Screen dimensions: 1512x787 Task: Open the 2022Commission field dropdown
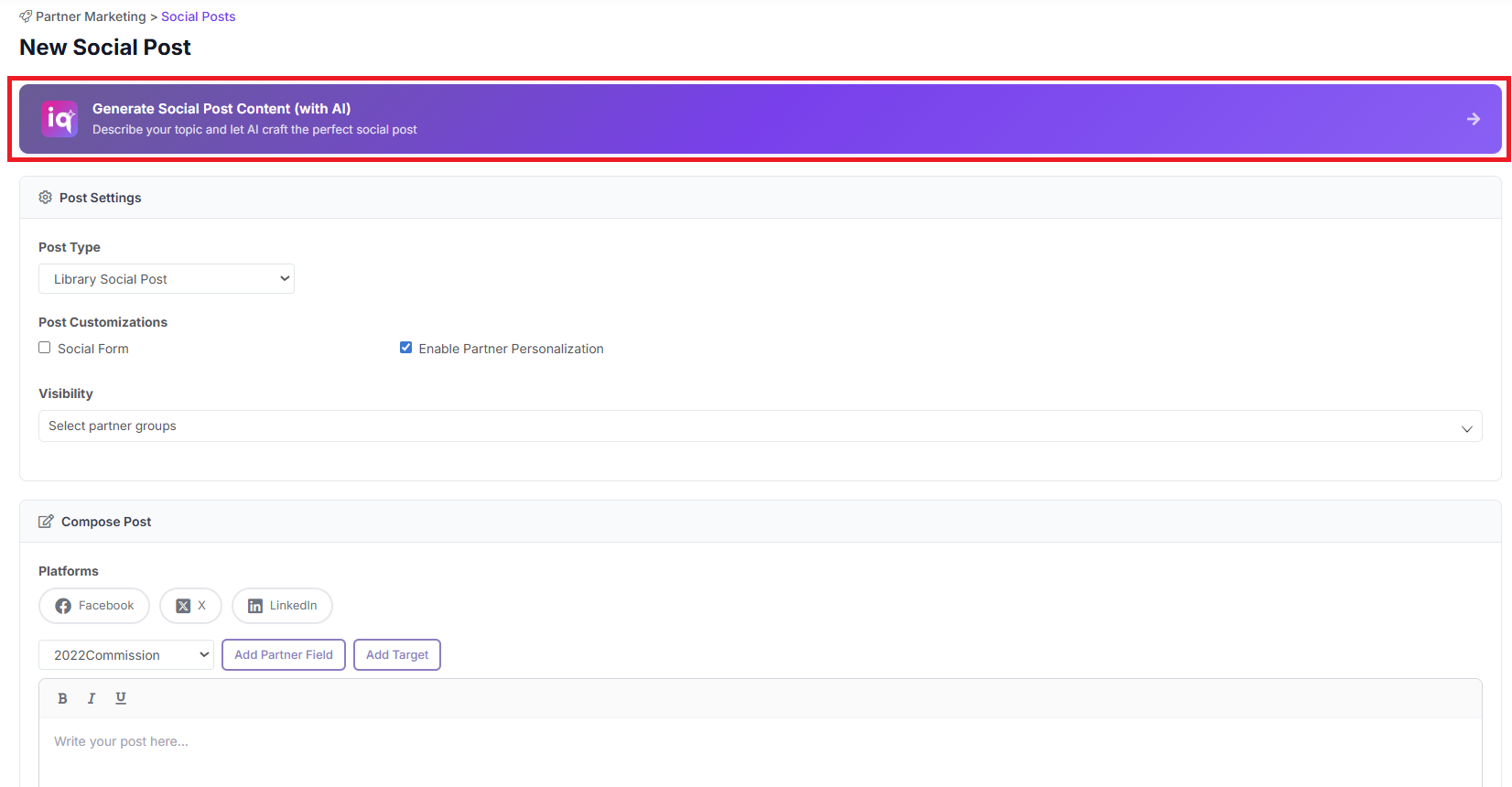pyautogui.click(x=125, y=655)
